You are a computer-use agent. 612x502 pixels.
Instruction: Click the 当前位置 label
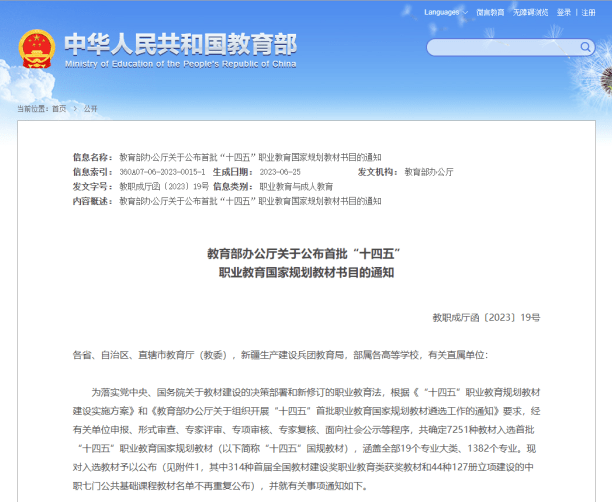33,109
